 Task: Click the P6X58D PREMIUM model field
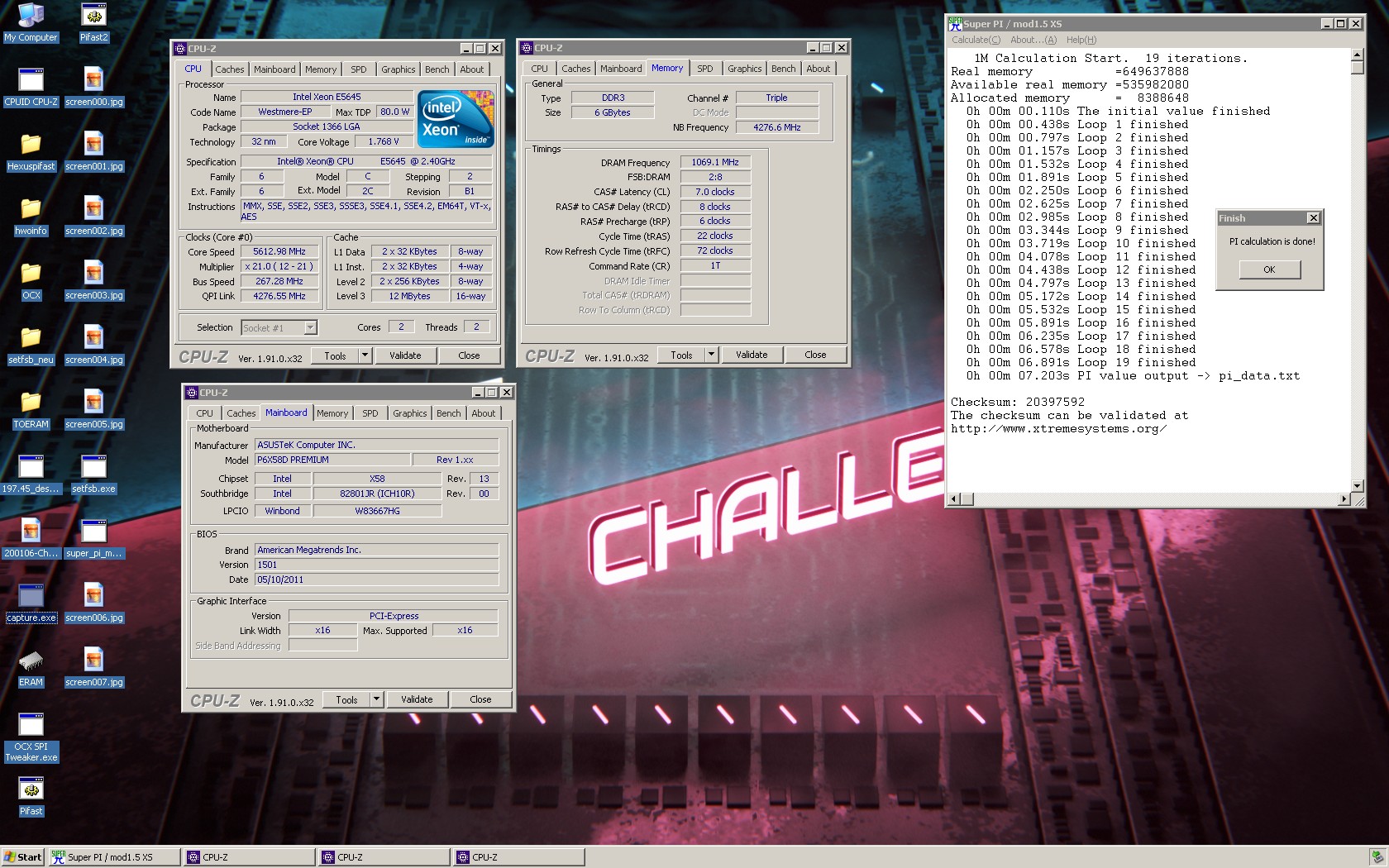point(332,460)
